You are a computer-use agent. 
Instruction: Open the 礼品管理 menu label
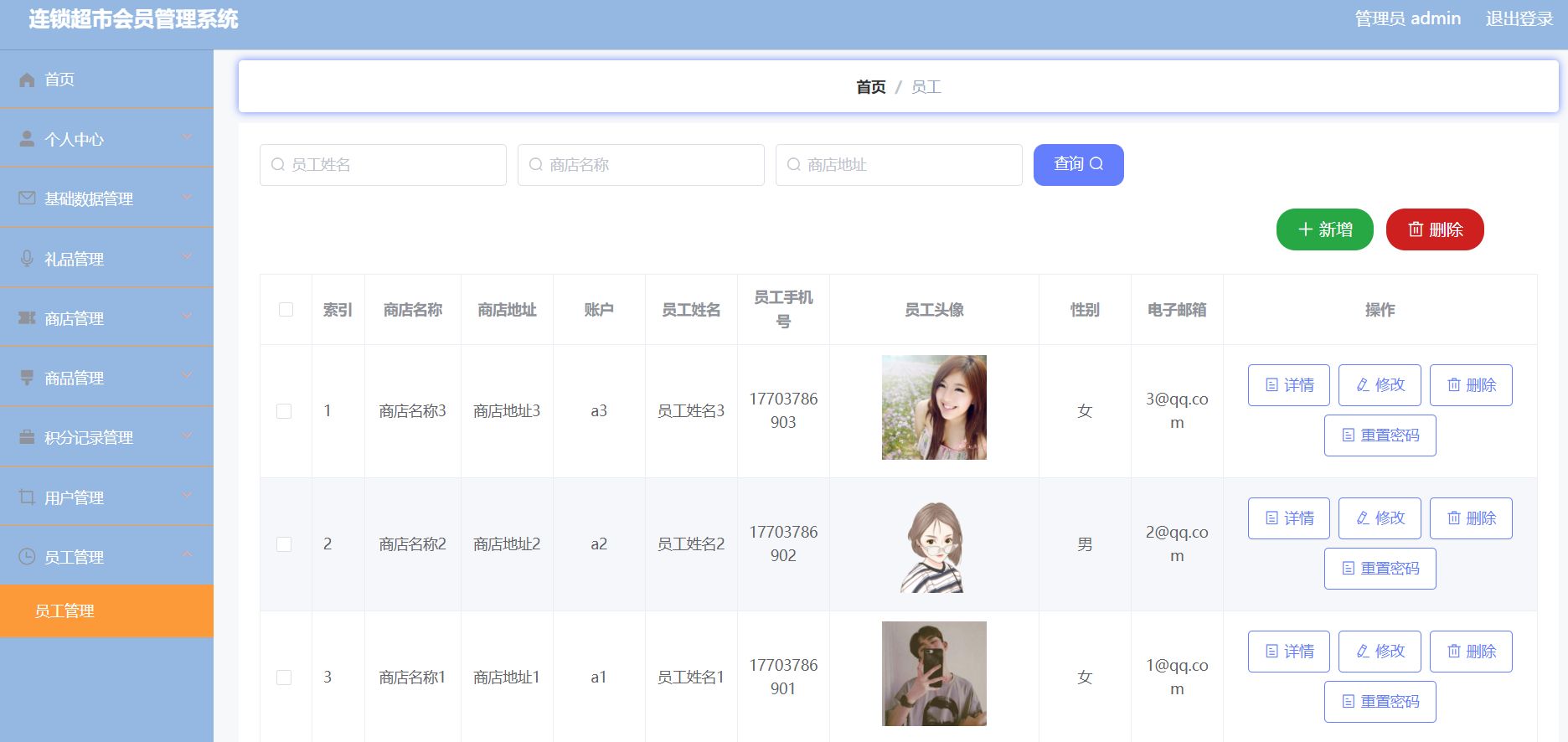point(75,260)
